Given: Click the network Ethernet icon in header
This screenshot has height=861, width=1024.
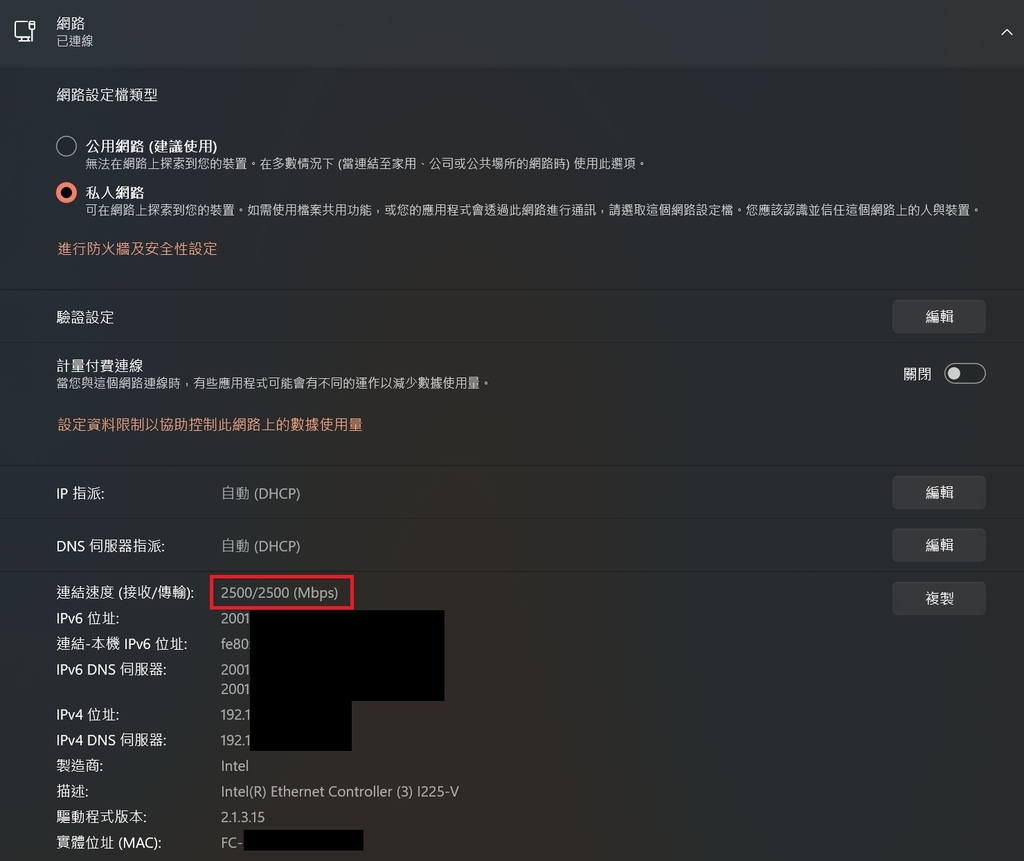Looking at the screenshot, I should pos(25,31).
